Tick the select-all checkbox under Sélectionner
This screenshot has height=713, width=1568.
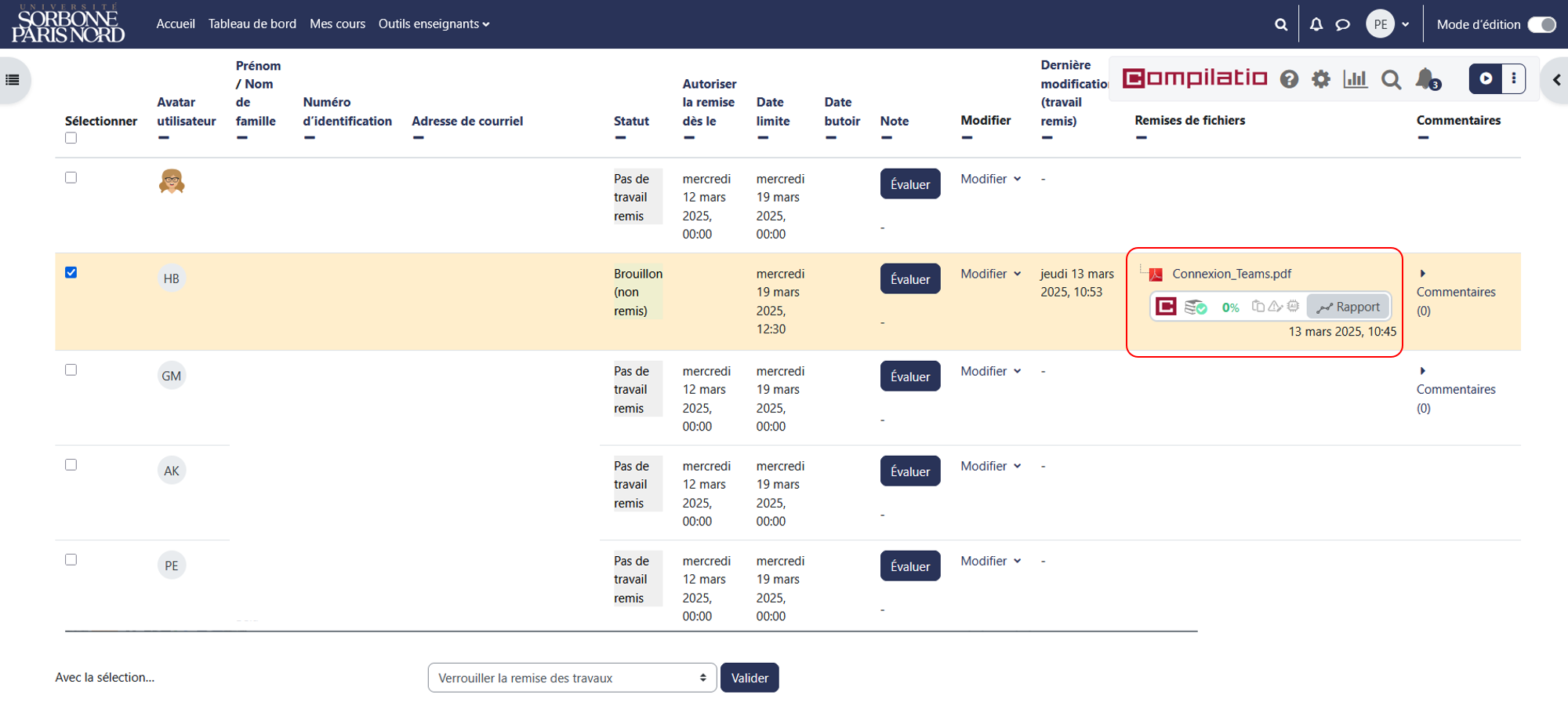[x=71, y=138]
